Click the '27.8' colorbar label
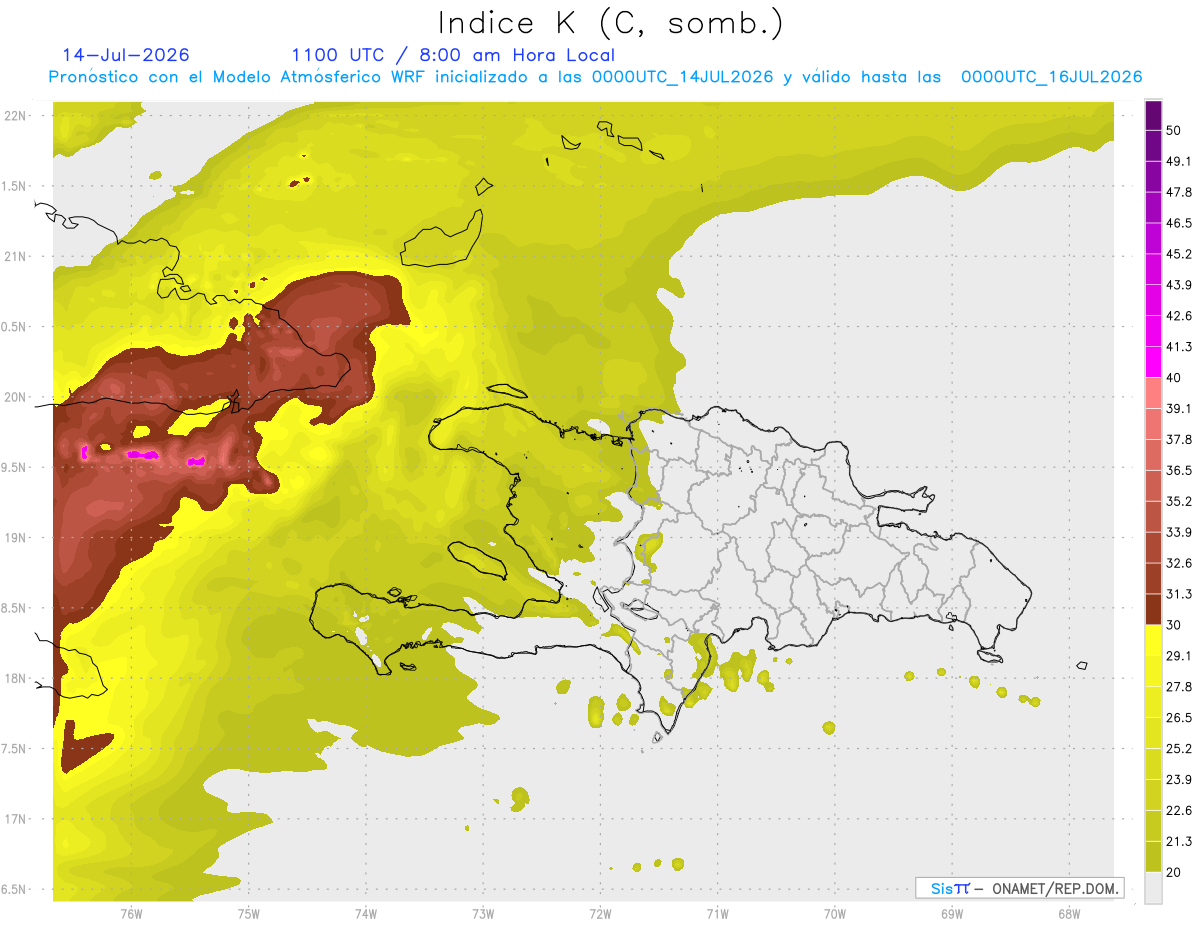The image size is (1200, 927). (1179, 687)
